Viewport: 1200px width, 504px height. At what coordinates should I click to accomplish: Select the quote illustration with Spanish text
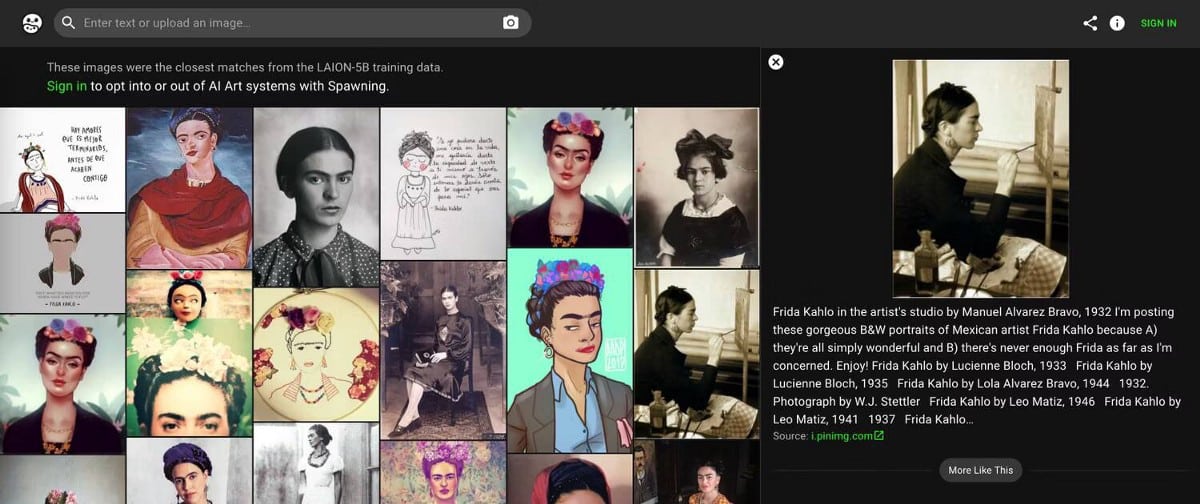point(63,160)
